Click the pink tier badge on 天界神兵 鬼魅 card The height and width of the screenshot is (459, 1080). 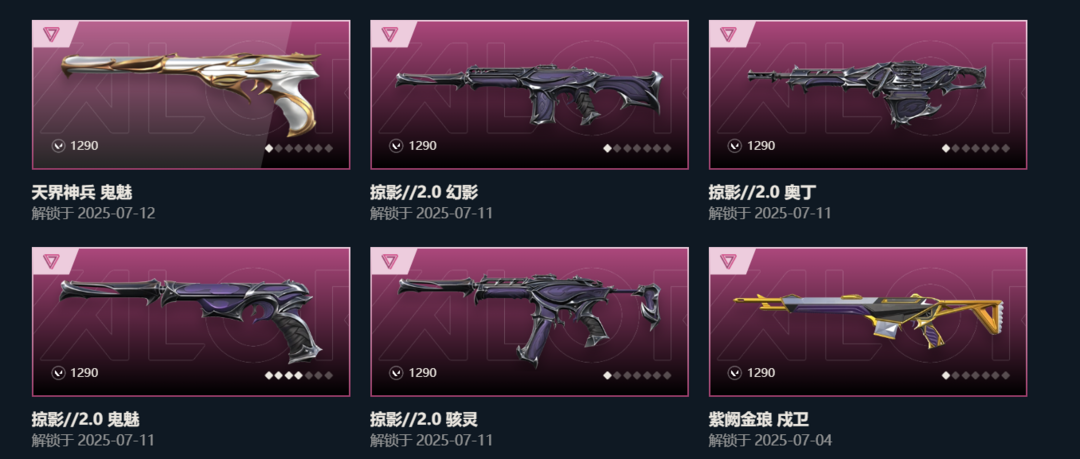click(52, 33)
